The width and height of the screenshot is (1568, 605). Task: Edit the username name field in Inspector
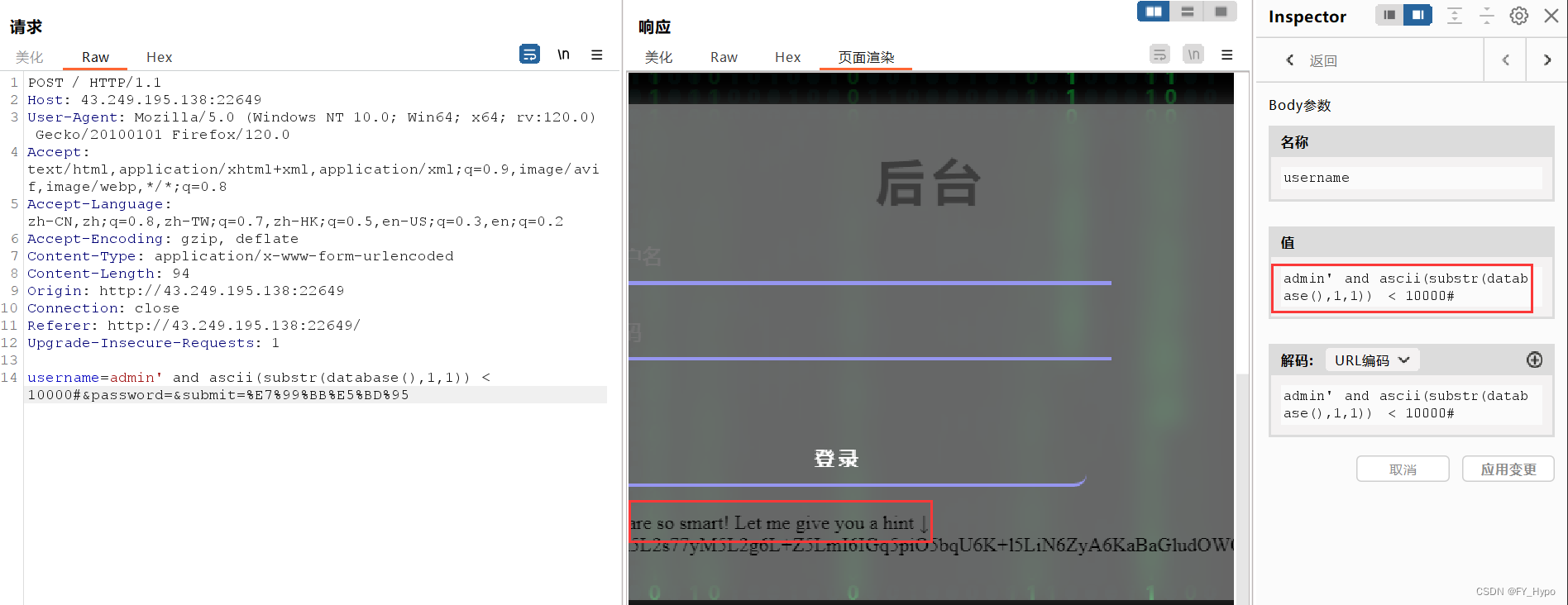tap(1411, 178)
